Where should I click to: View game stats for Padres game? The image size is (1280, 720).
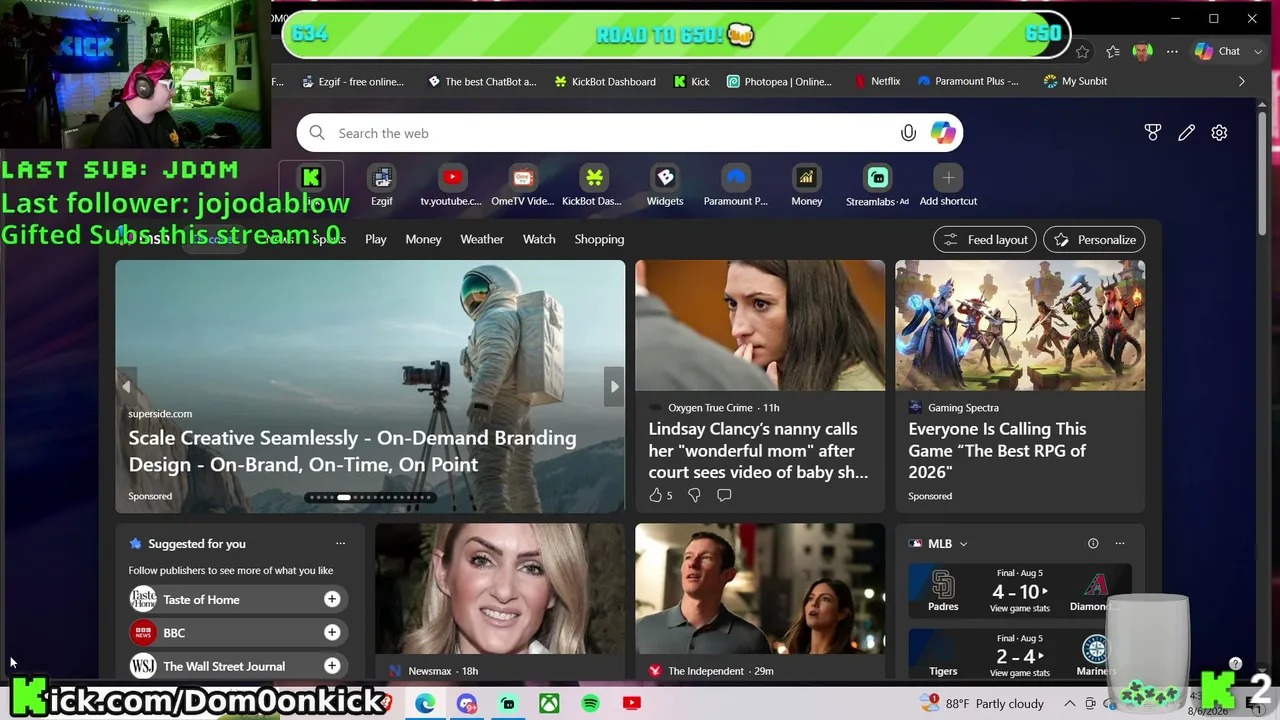click(1020, 608)
